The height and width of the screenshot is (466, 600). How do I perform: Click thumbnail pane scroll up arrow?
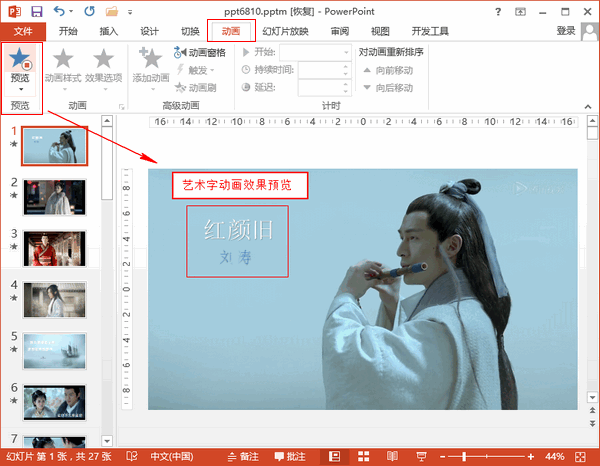point(107,121)
